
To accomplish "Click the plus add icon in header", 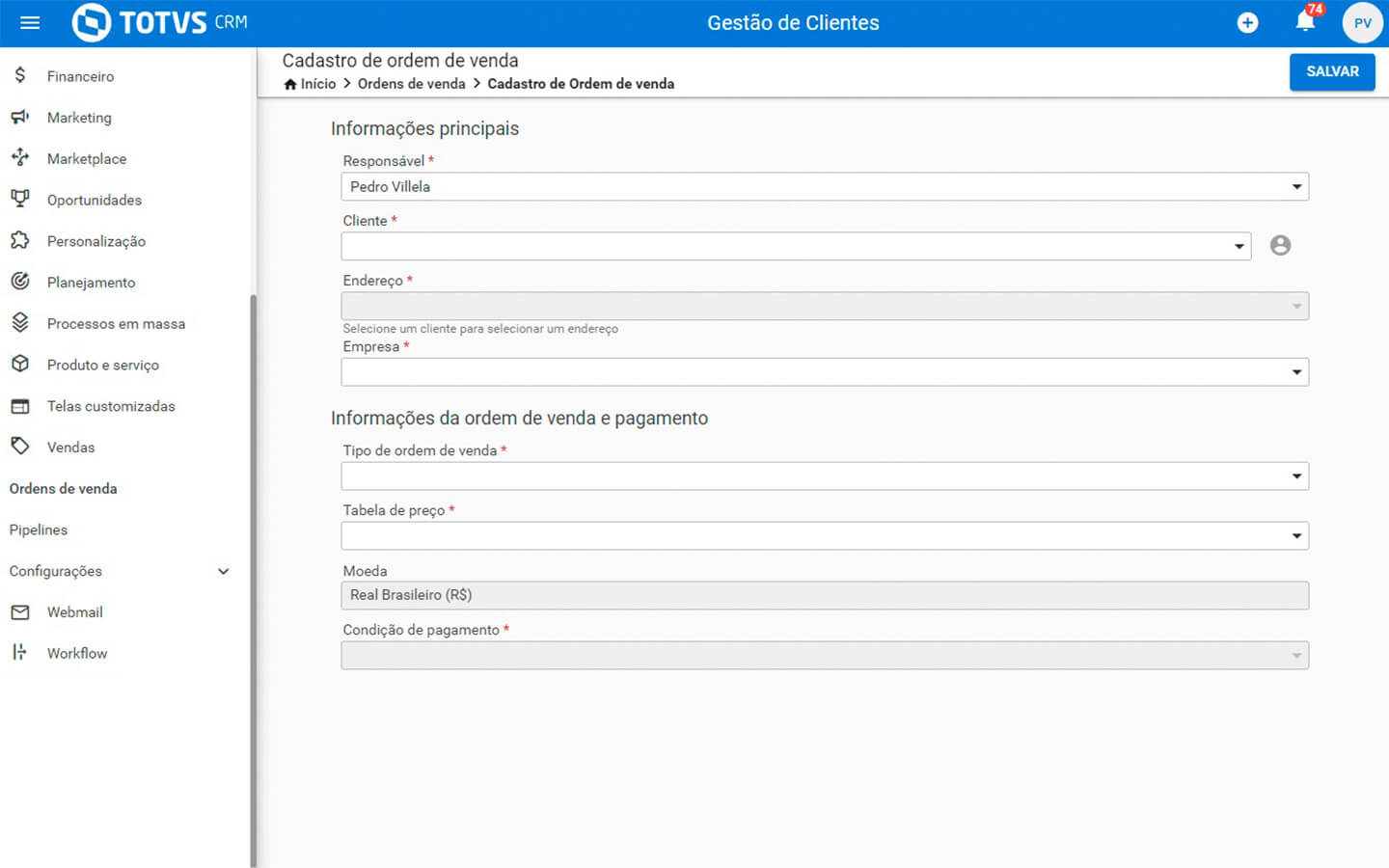I will pyautogui.click(x=1247, y=23).
